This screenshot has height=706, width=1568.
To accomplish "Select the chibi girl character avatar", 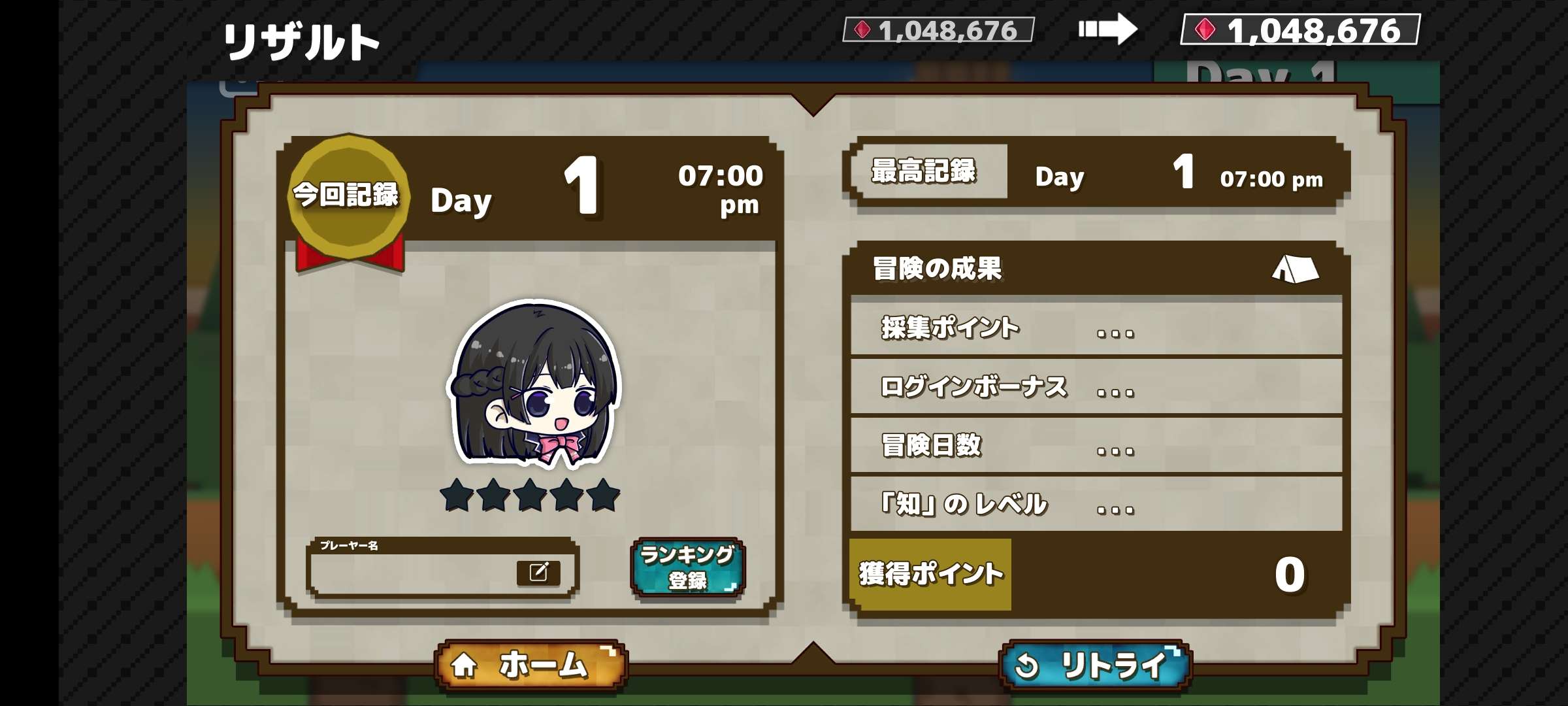I will (534, 383).
